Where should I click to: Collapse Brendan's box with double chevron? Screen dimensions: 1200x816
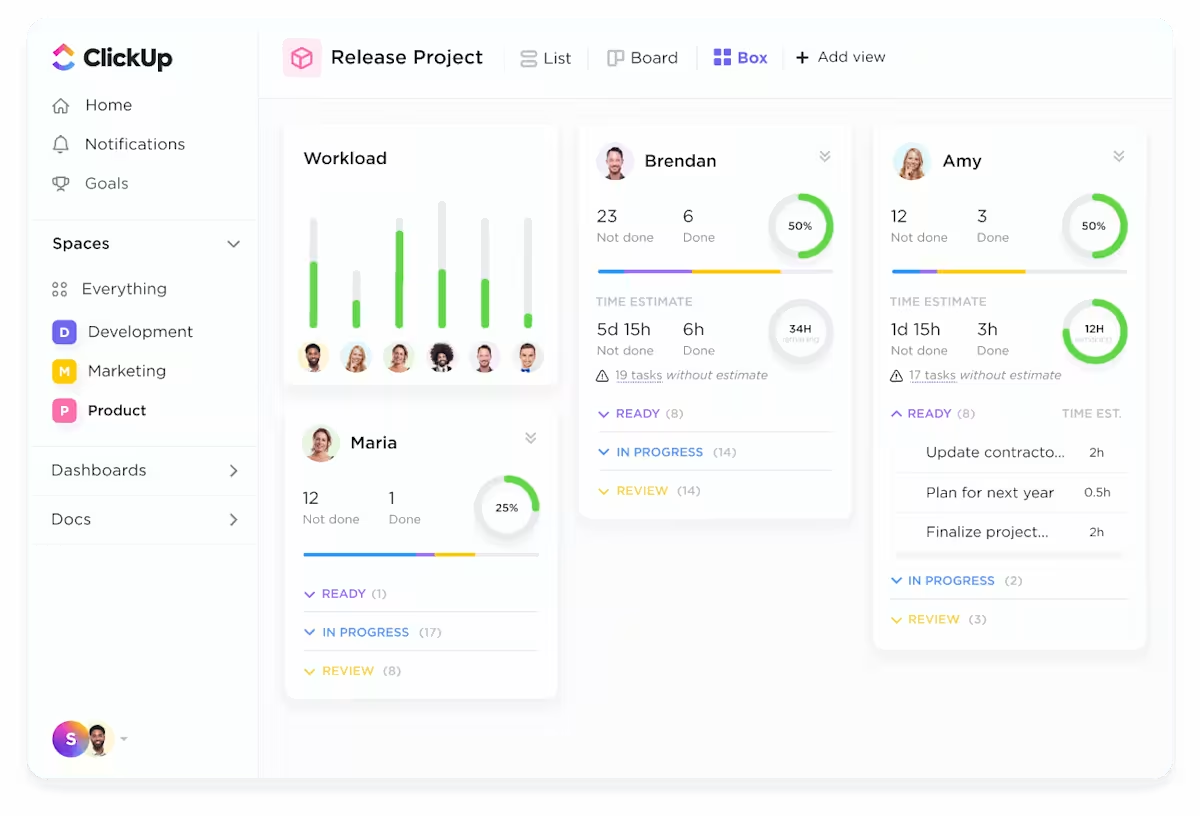pos(825,156)
